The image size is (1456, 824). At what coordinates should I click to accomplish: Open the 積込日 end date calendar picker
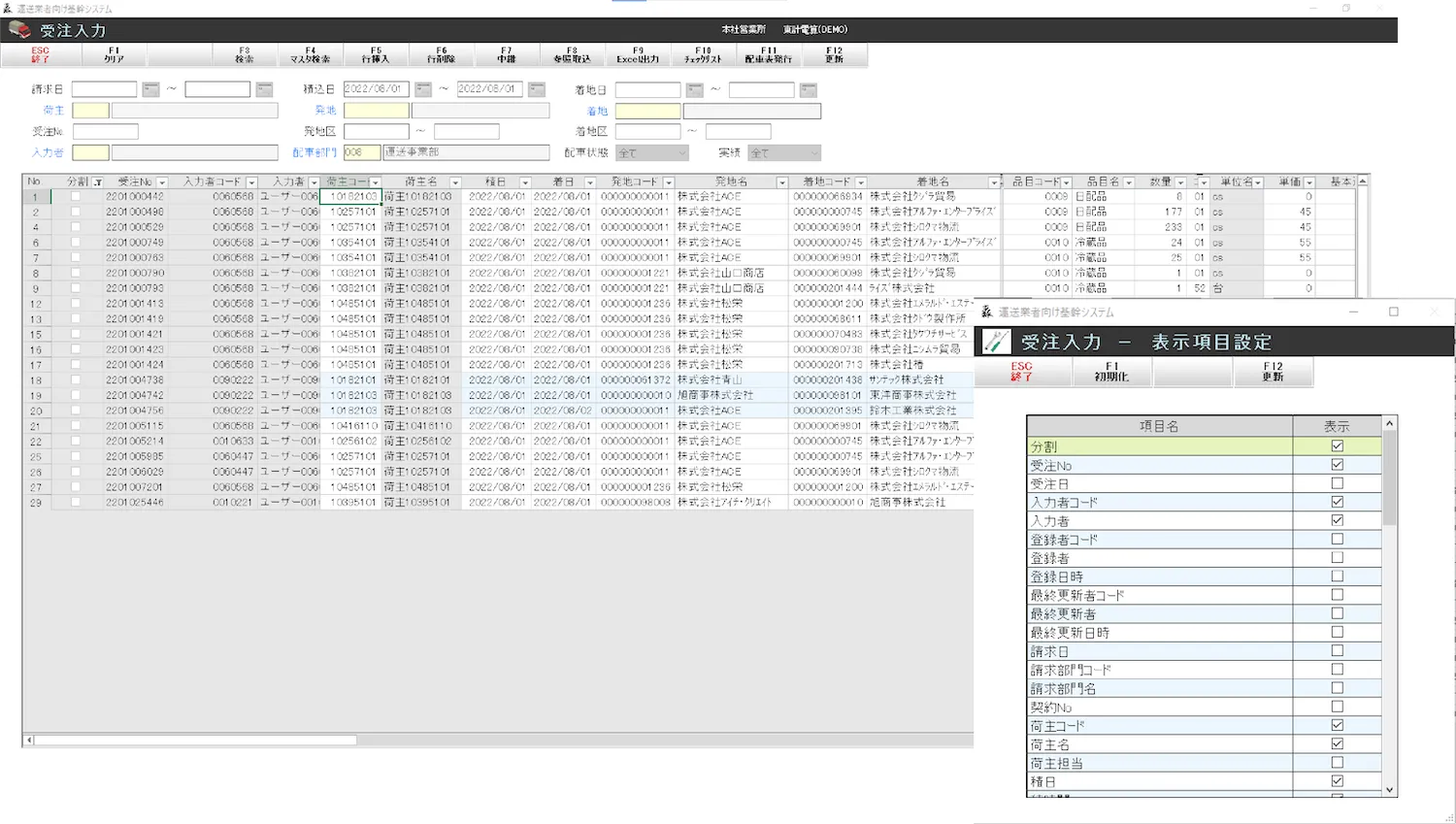tap(536, 89)
